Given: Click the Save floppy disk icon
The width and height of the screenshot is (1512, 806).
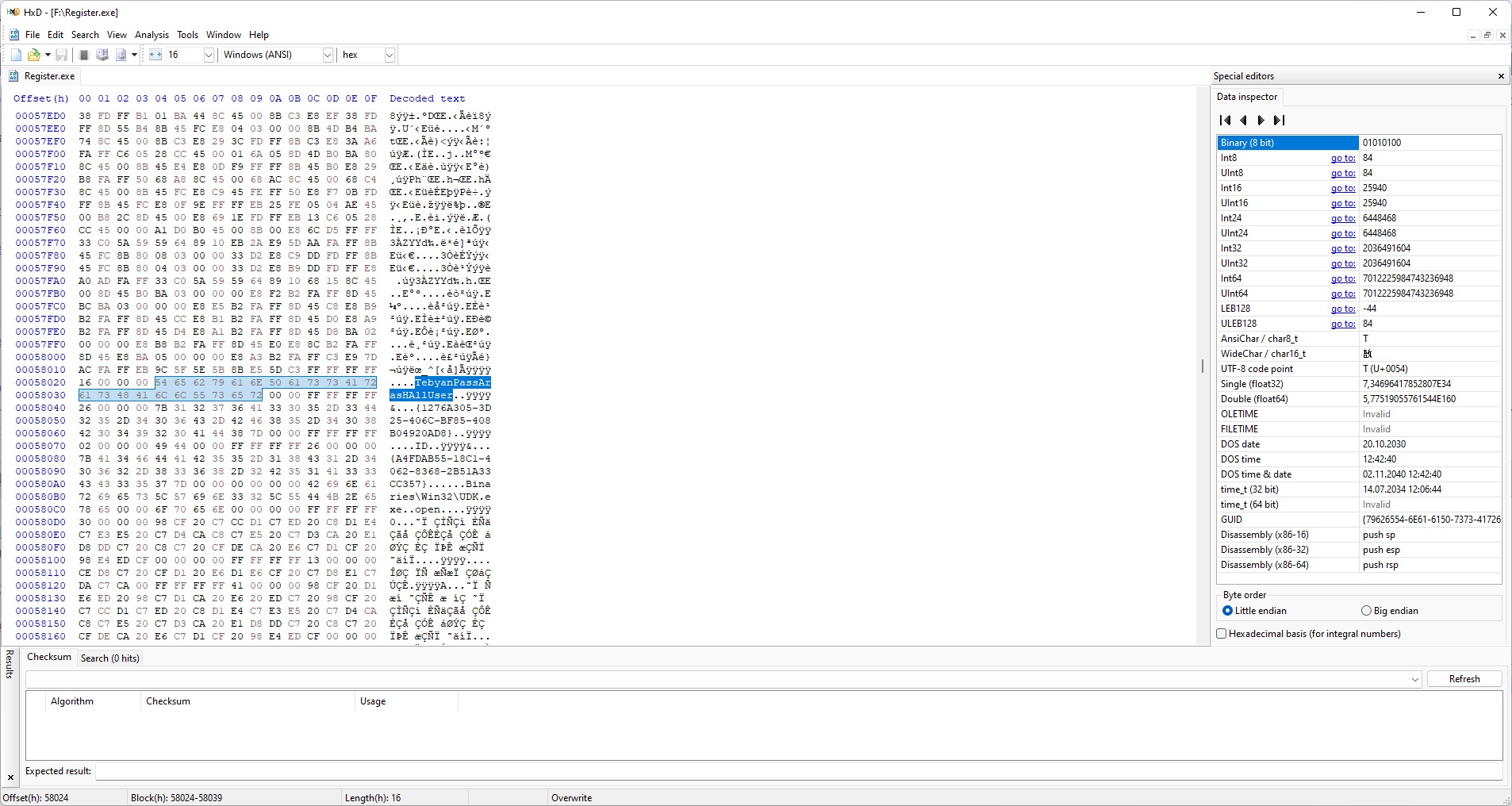Looking at the screenshot, I should pos(61,55).
